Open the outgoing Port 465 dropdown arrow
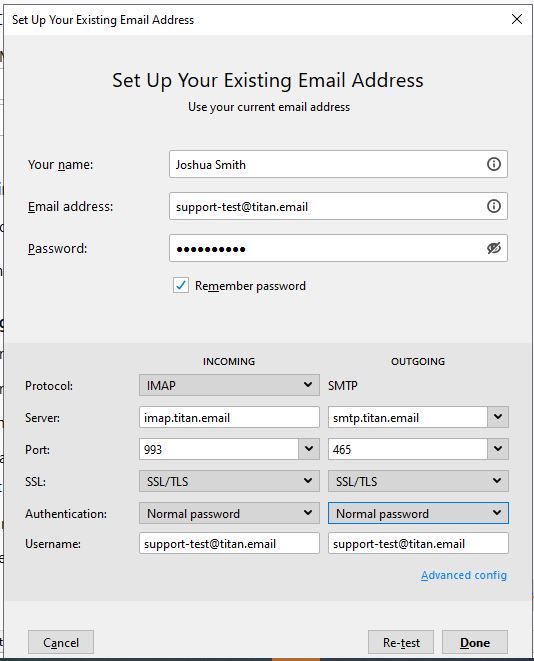534x661 pixels. pos(498,449)
